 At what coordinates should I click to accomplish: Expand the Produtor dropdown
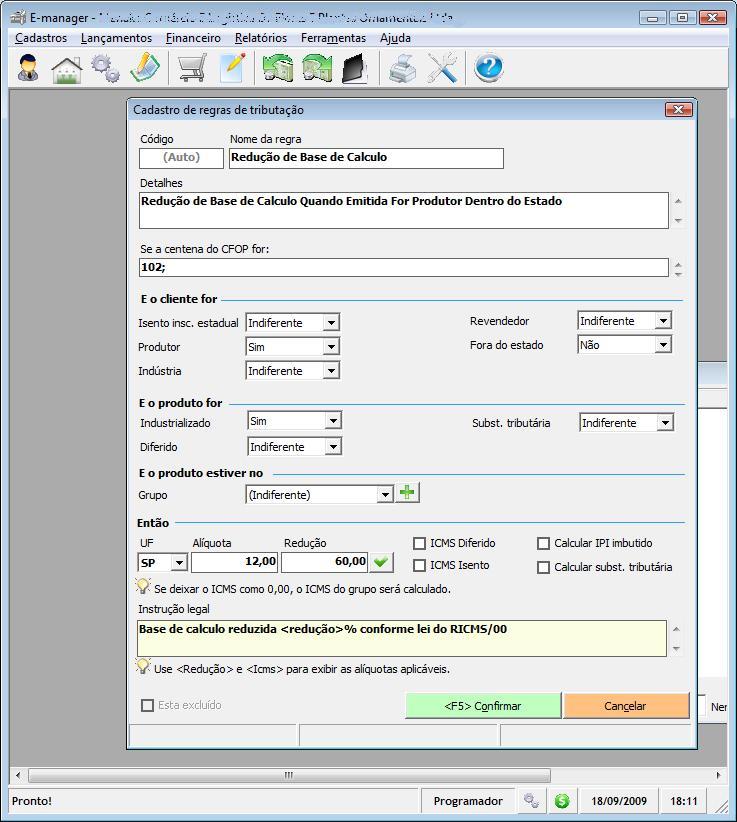tap(331, 347)
